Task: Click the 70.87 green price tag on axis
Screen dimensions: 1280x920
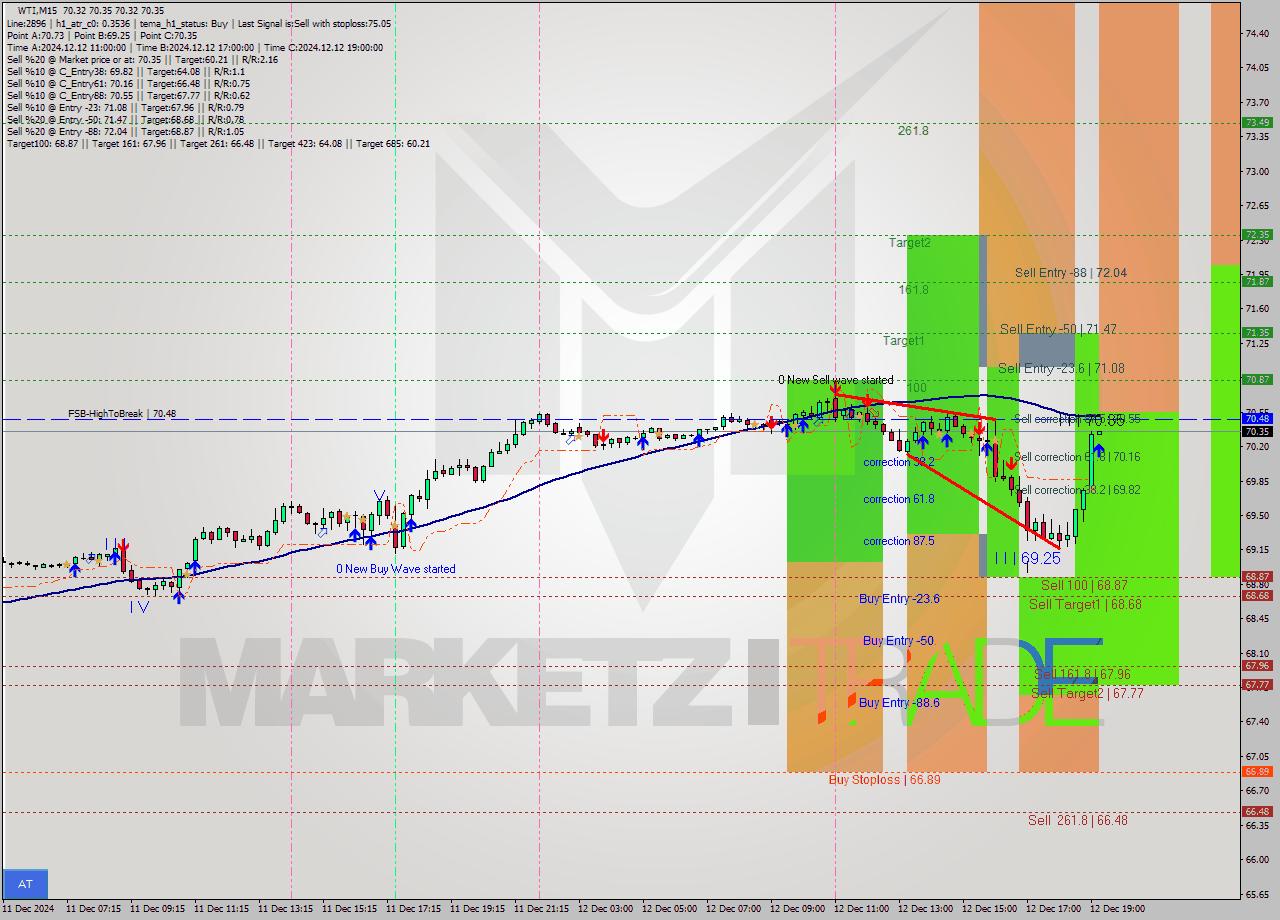Action: (x=1257, y=380)
